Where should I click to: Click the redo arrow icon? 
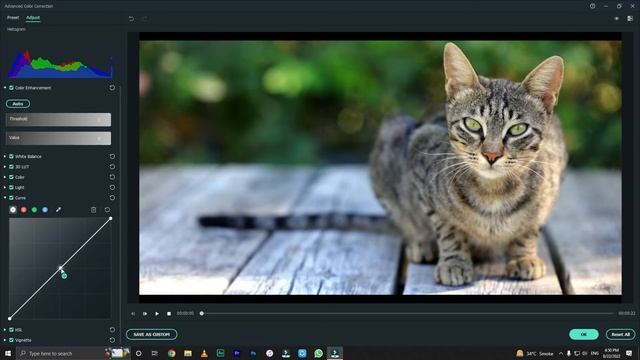(144, 19)
